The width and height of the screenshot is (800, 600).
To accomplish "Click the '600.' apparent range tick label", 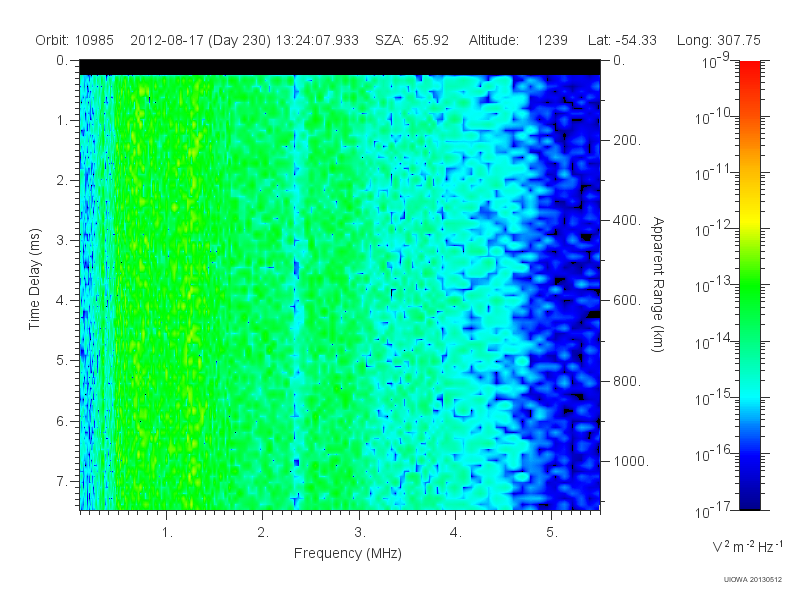I will [x=627, y=301].
